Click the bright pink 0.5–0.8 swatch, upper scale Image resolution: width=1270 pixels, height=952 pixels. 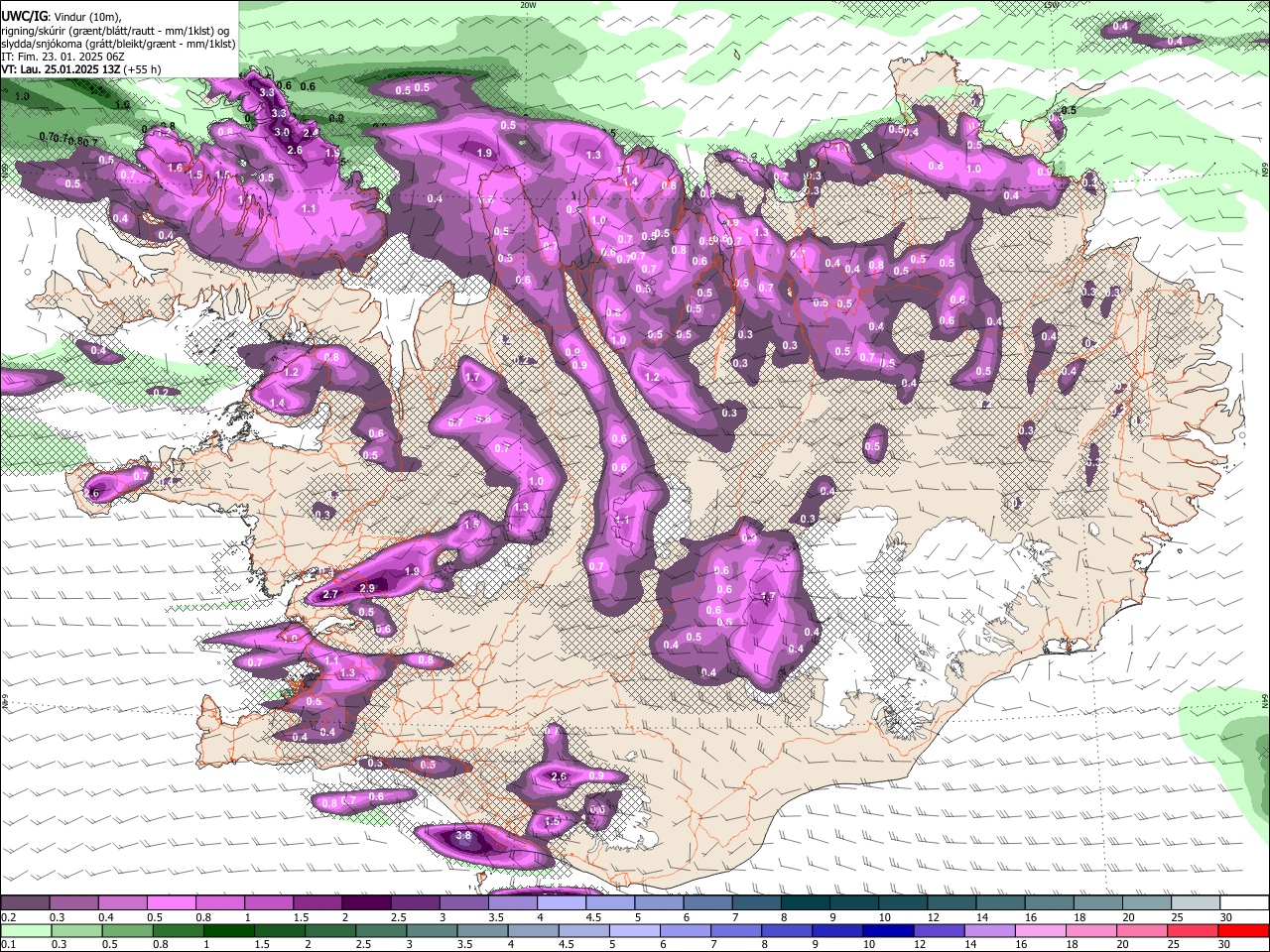tap(171, 903)
